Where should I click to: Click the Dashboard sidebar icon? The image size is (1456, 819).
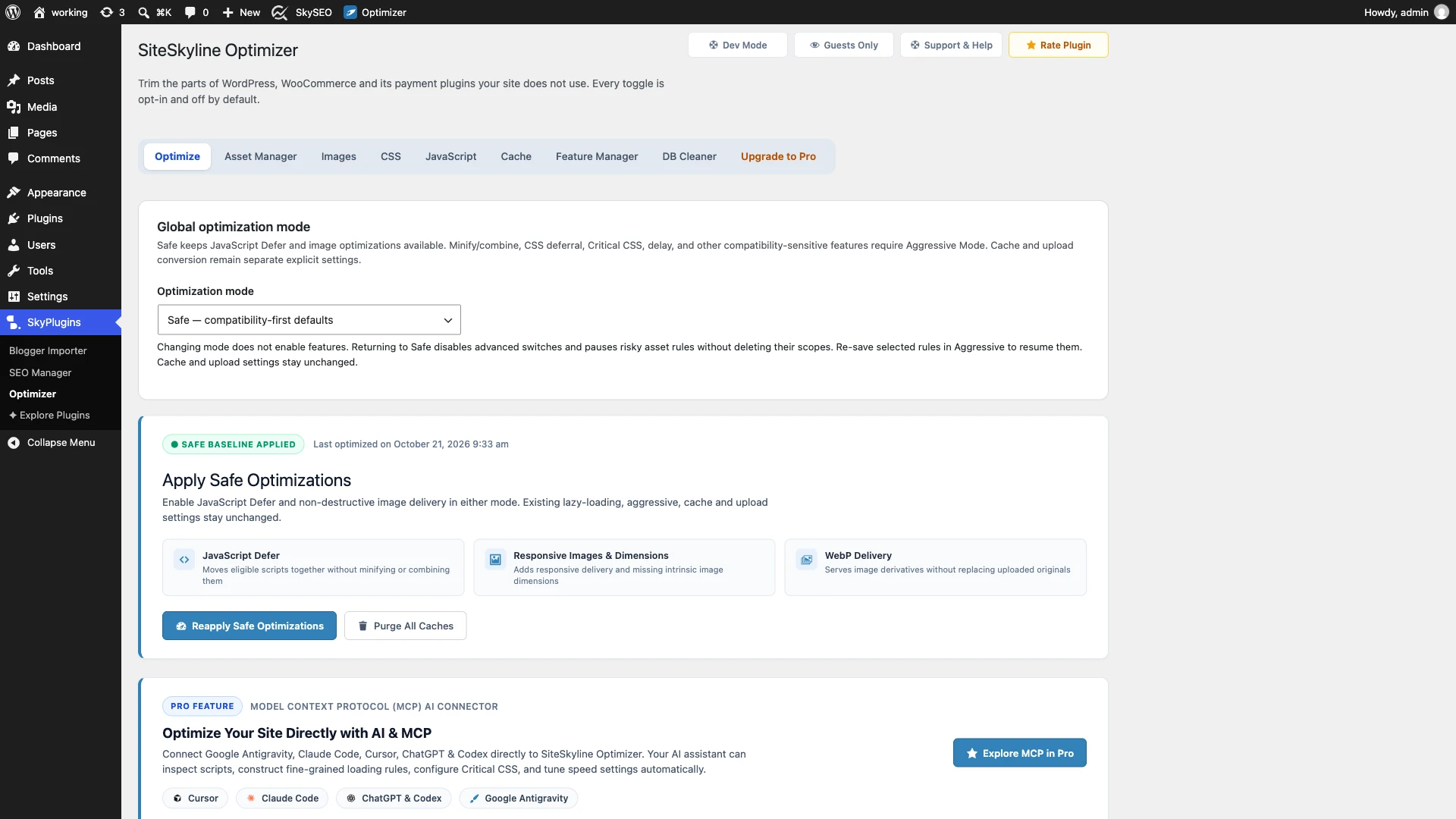click(x=14, y=46)
